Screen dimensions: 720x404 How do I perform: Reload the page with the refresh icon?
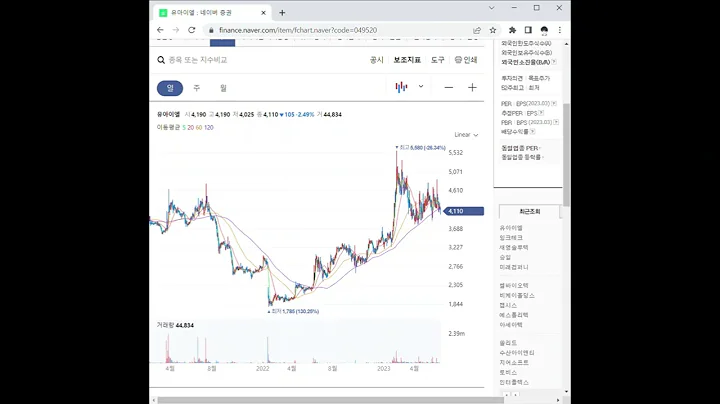pyautogui.click(x=191, y=30)
